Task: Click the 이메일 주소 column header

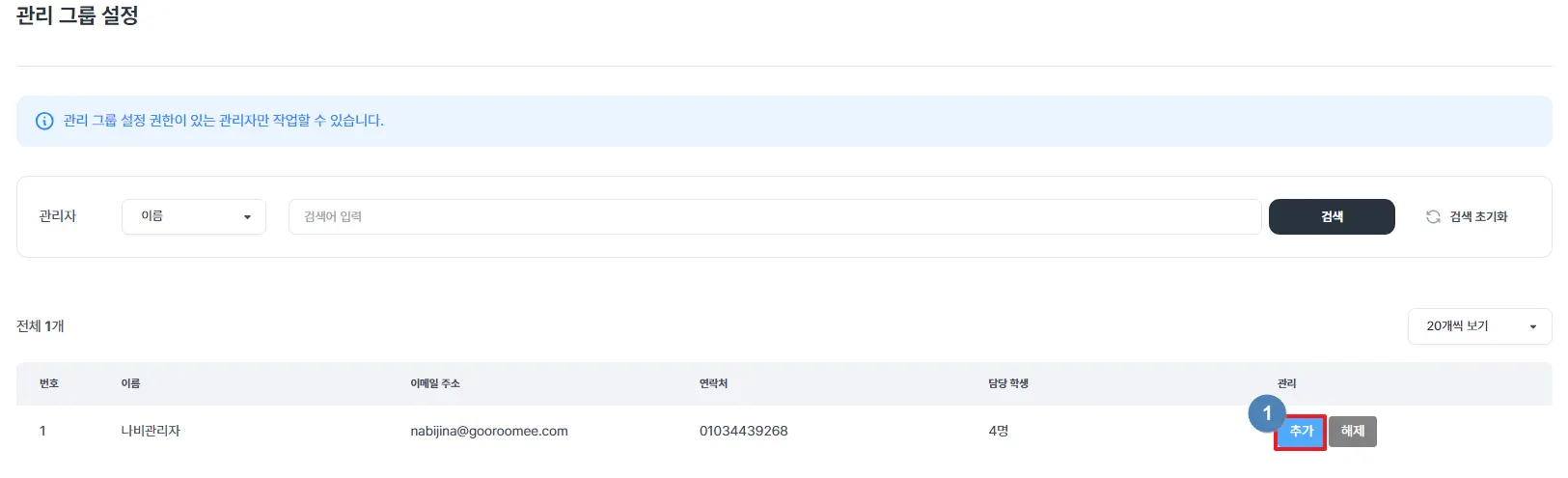Action: pos(435,383)
